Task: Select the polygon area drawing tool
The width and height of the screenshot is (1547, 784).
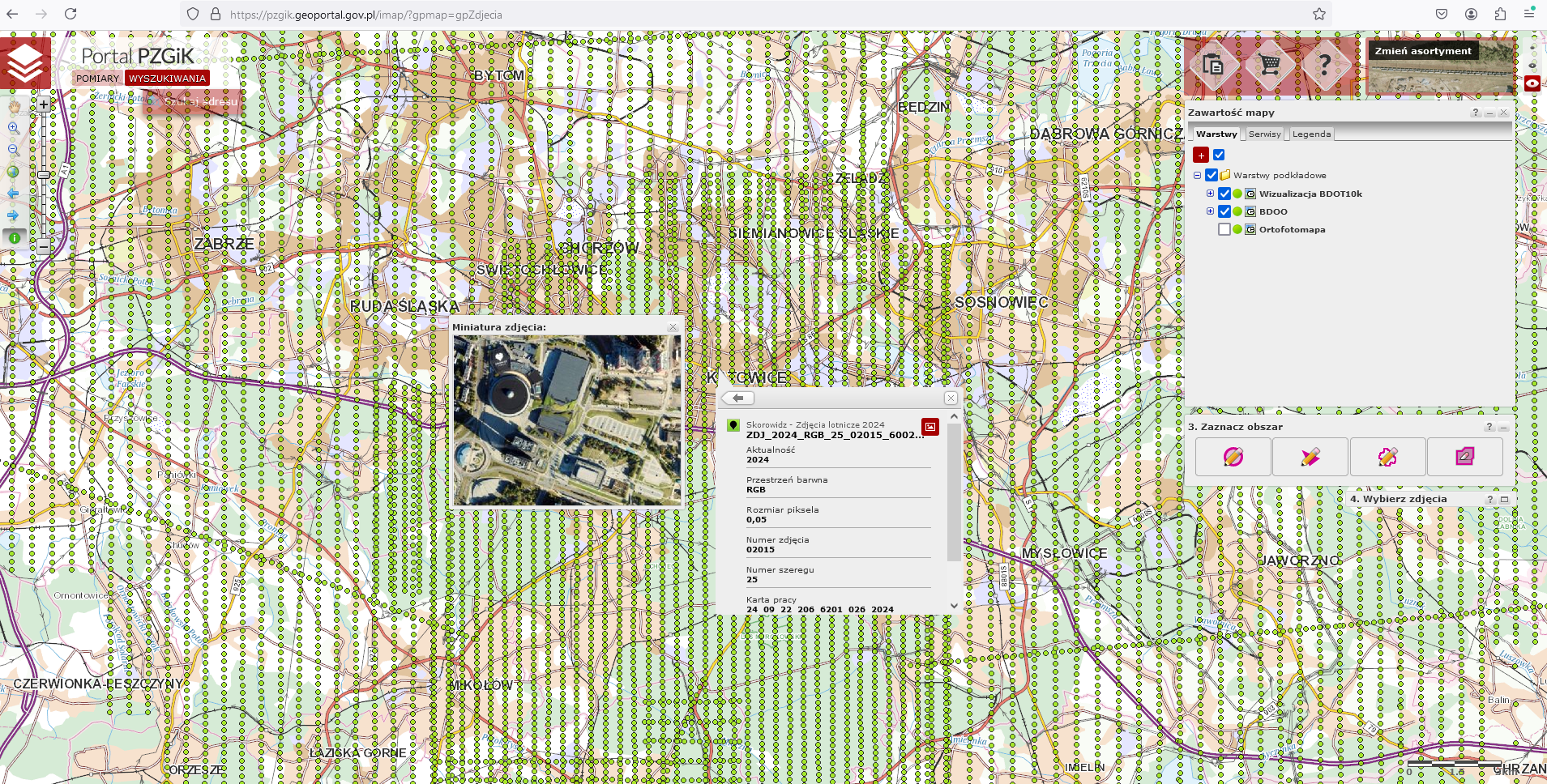Action: (x=1310, y=457)
